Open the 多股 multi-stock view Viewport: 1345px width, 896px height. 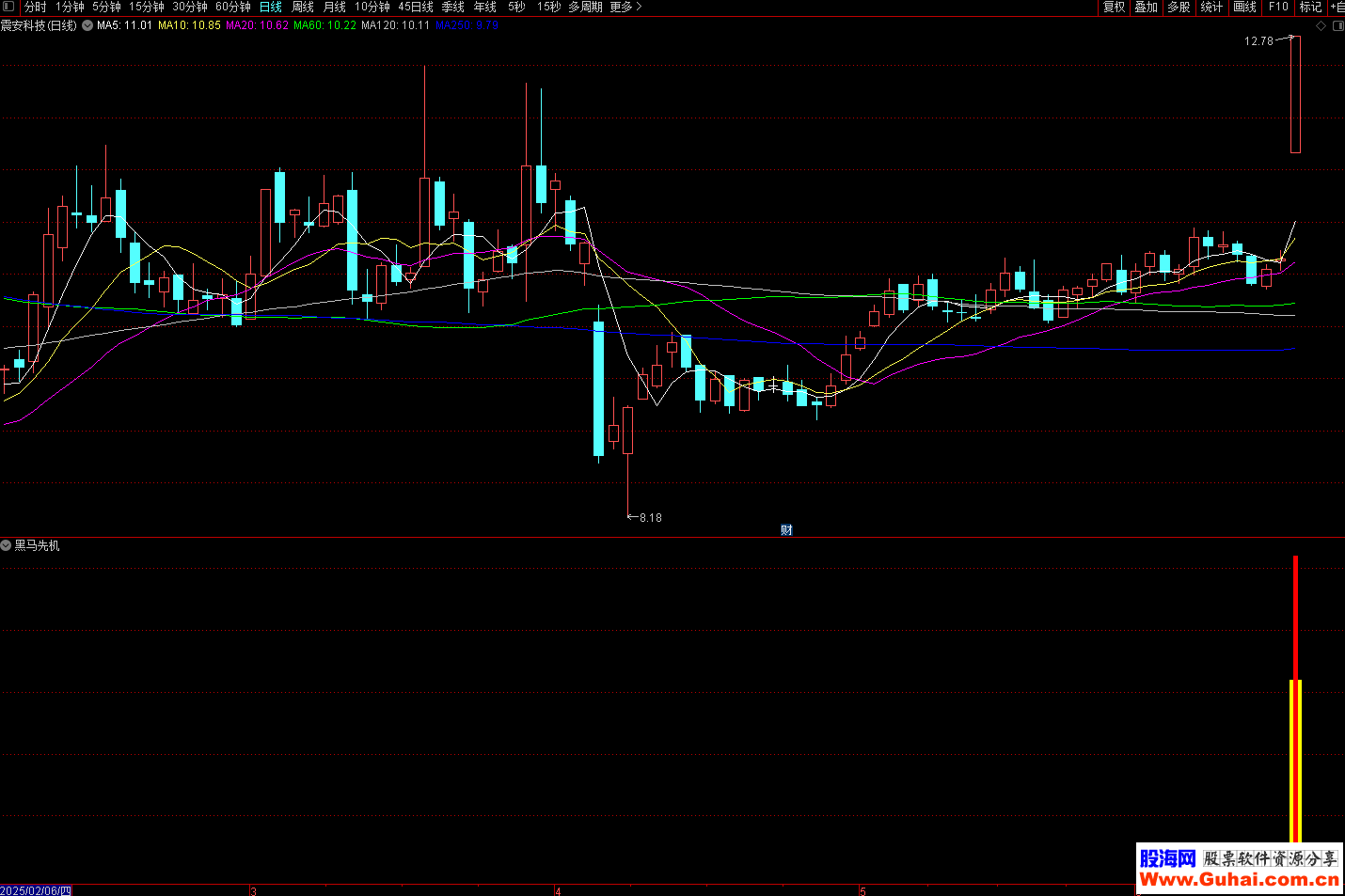pyautogui.click(x=1179, y=7)
